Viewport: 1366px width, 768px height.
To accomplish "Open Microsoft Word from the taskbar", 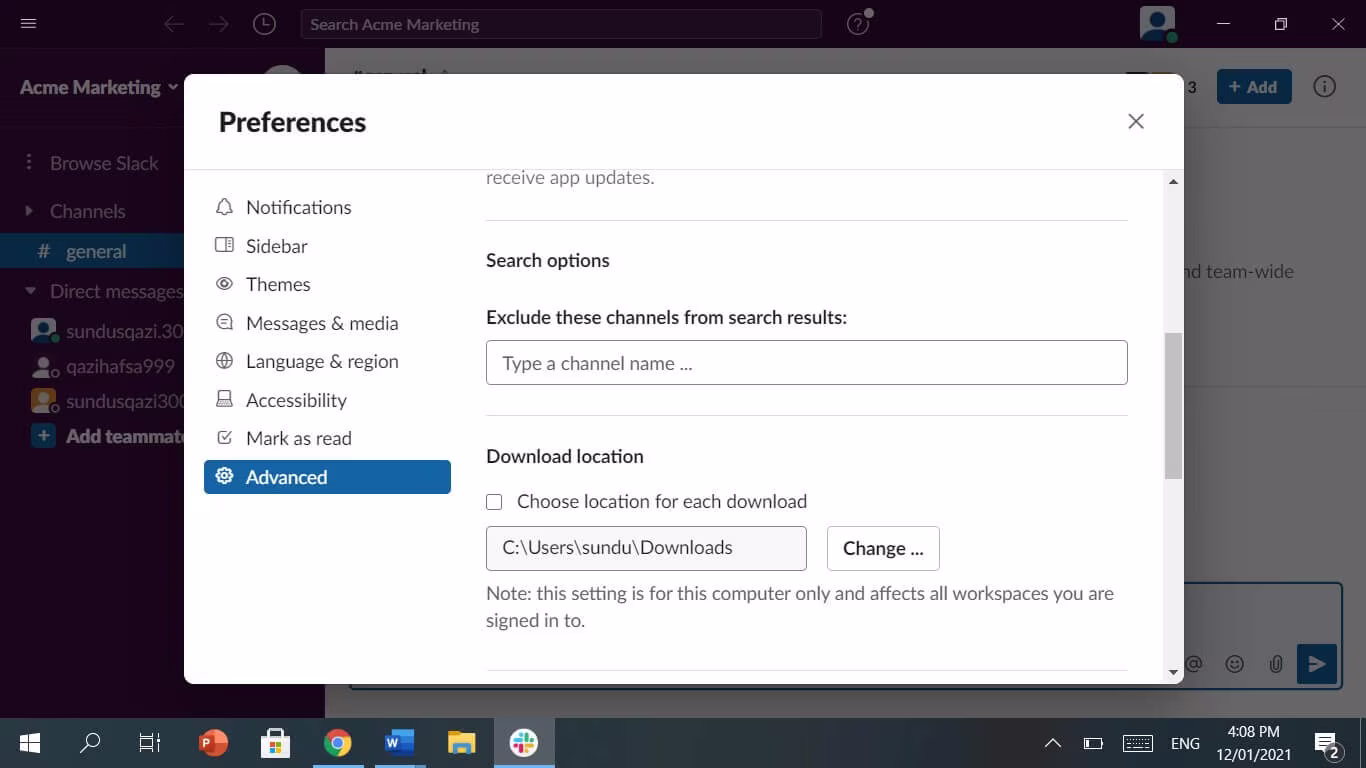I will (x=399, y=742).
